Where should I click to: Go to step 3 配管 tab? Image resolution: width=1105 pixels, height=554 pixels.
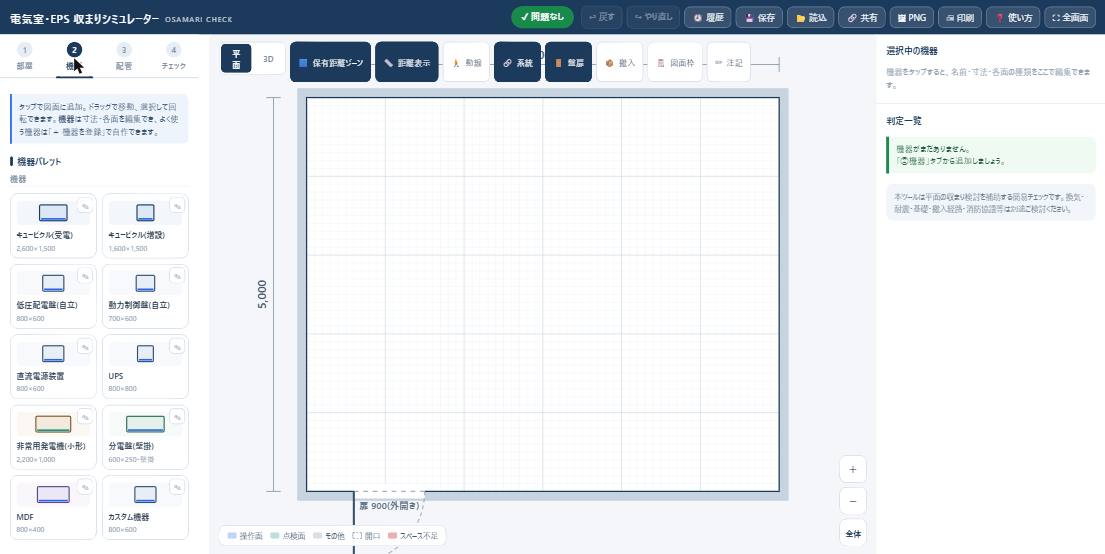coord(124,57)
